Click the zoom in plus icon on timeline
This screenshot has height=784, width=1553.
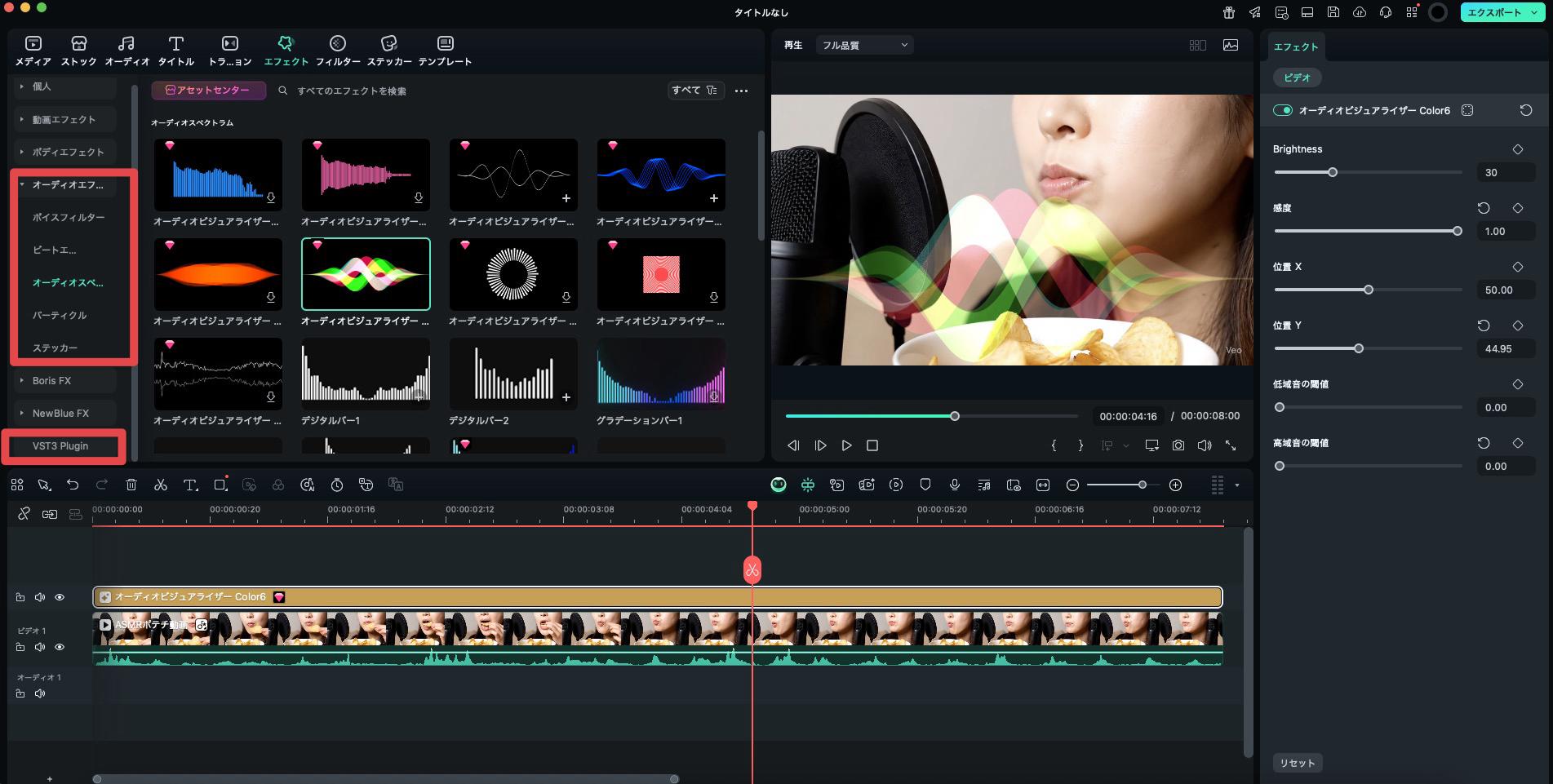point(1175,485)
